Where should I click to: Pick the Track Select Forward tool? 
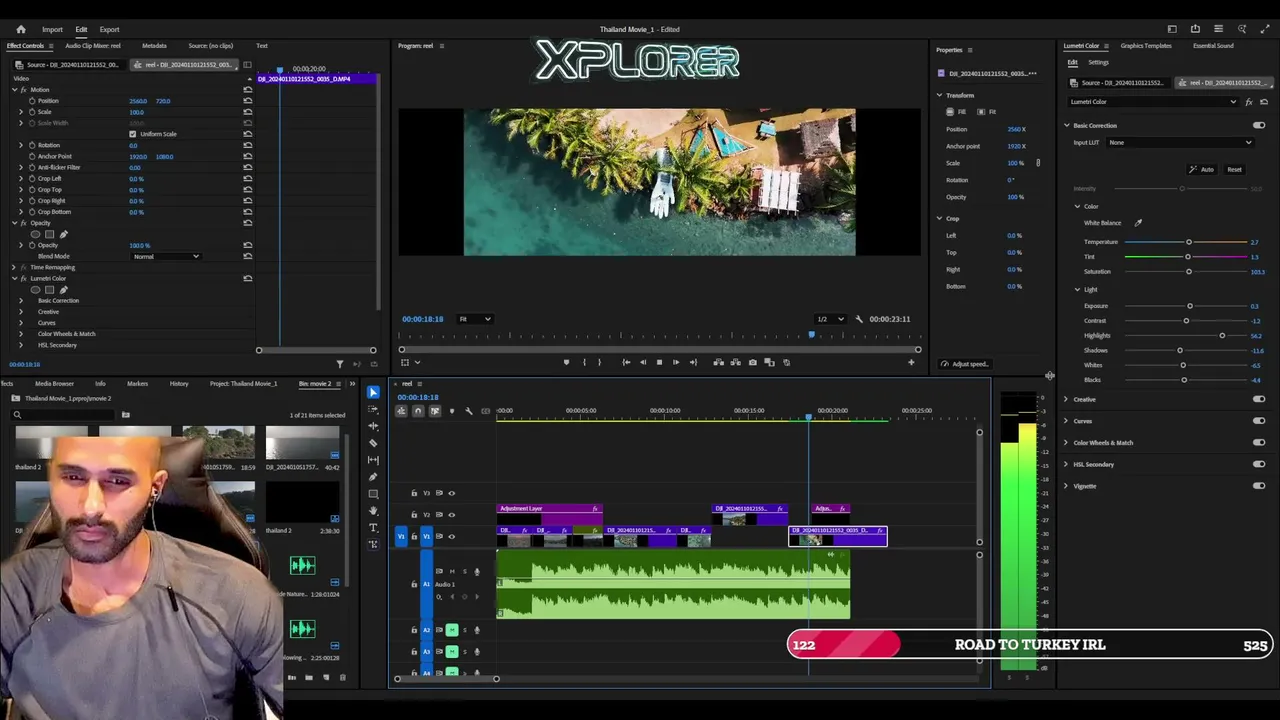(373, 409)
